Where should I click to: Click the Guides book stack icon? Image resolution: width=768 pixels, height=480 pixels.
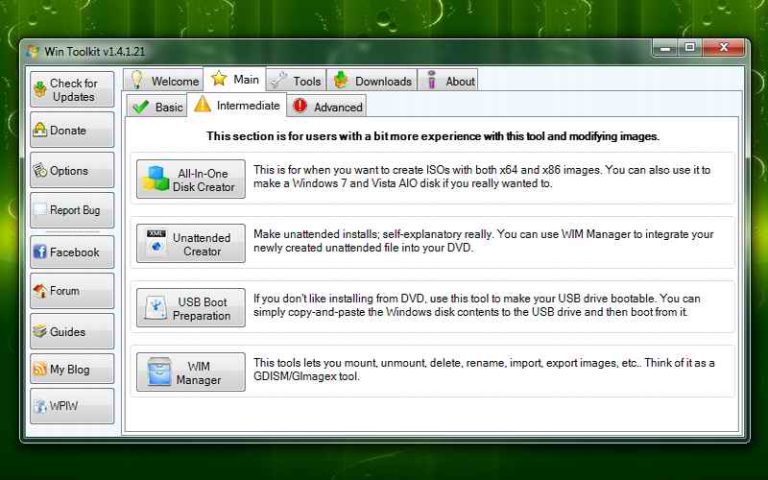[x=41, y=331]
